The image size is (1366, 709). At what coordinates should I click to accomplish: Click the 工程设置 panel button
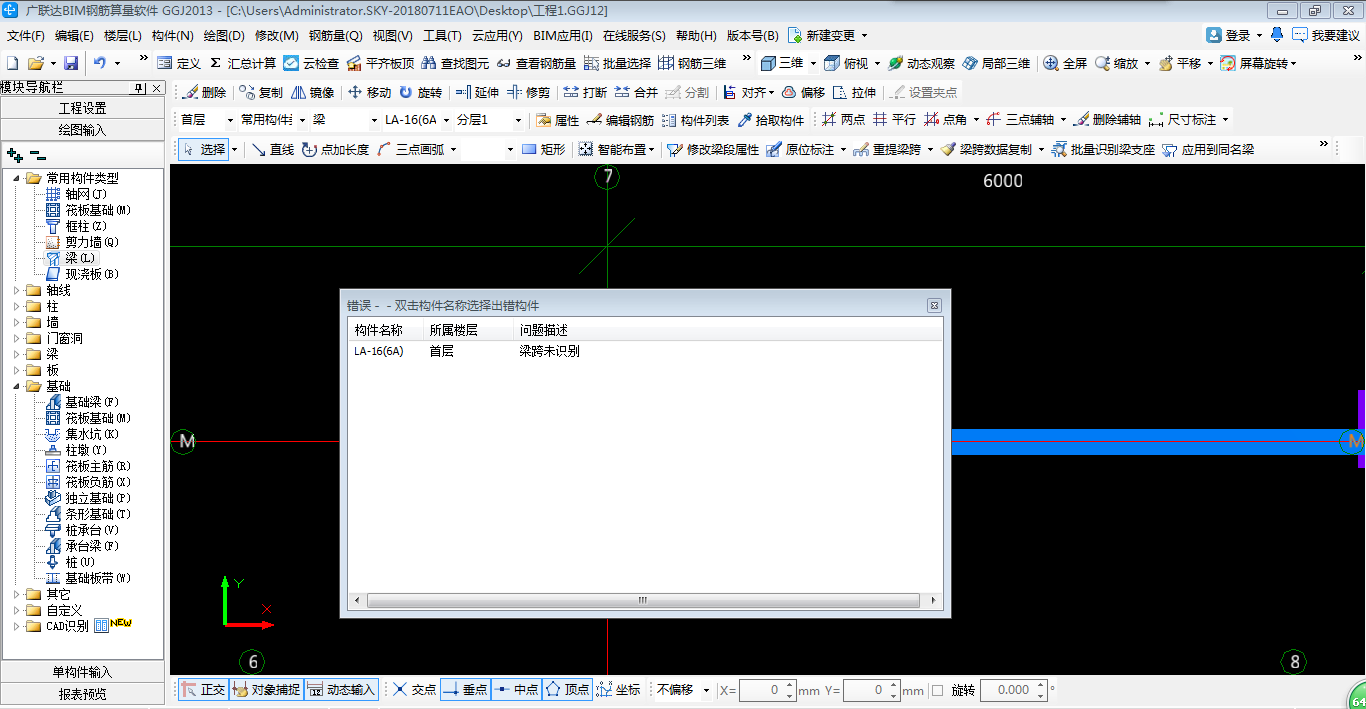click(83, 108)
